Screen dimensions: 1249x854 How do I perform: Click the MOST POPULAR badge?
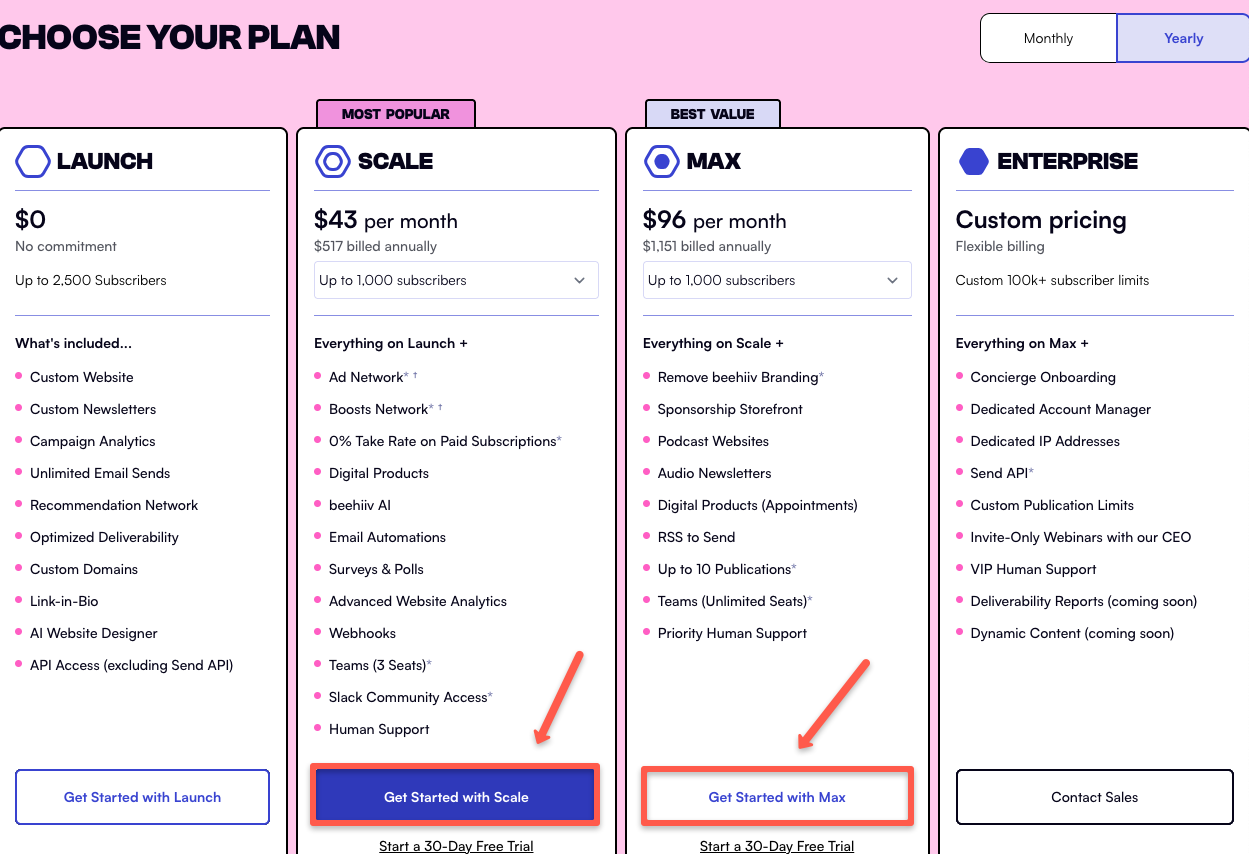(x=396, y=114)
